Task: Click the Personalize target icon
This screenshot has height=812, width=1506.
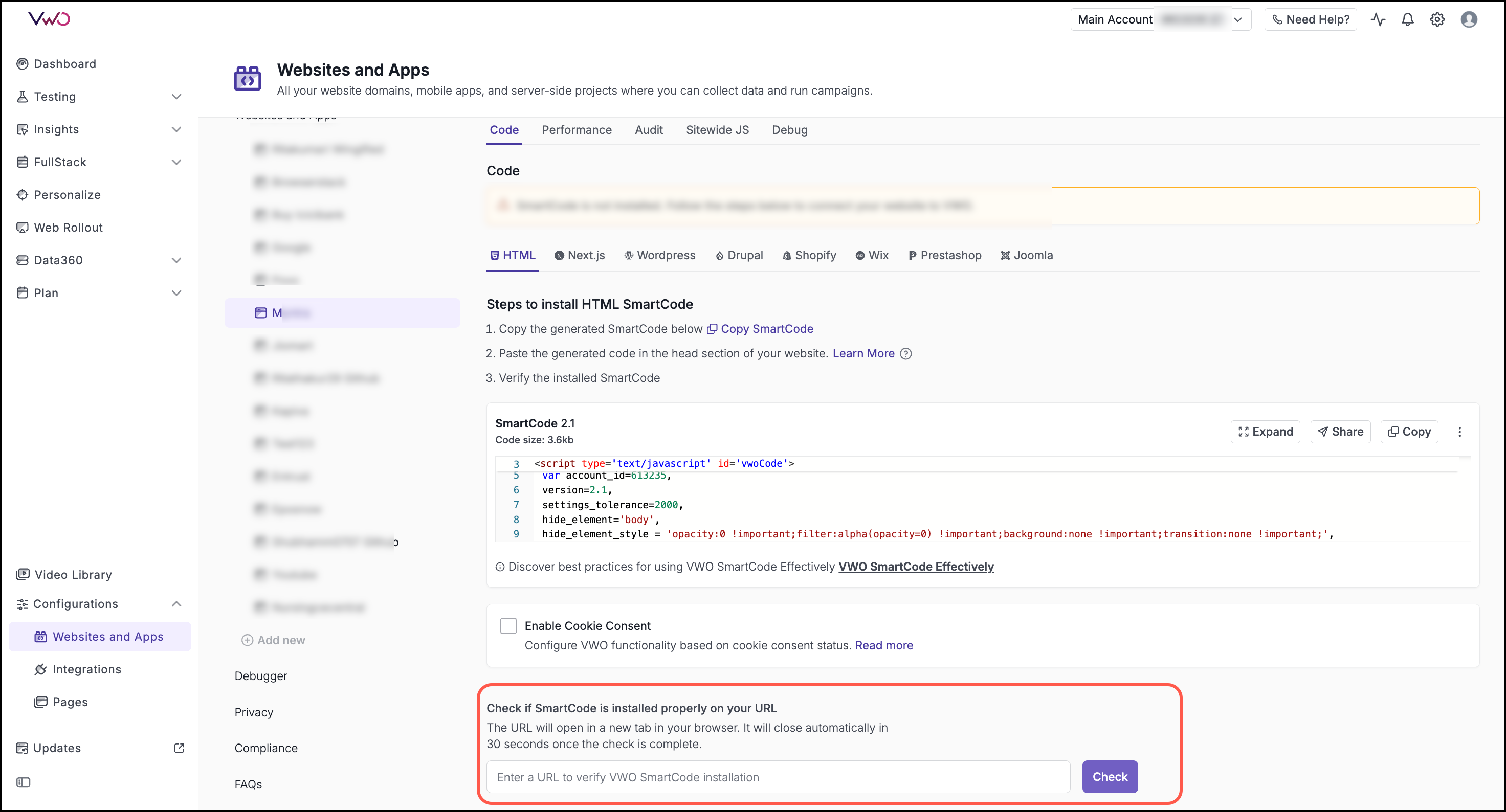Action: [22, 194]
